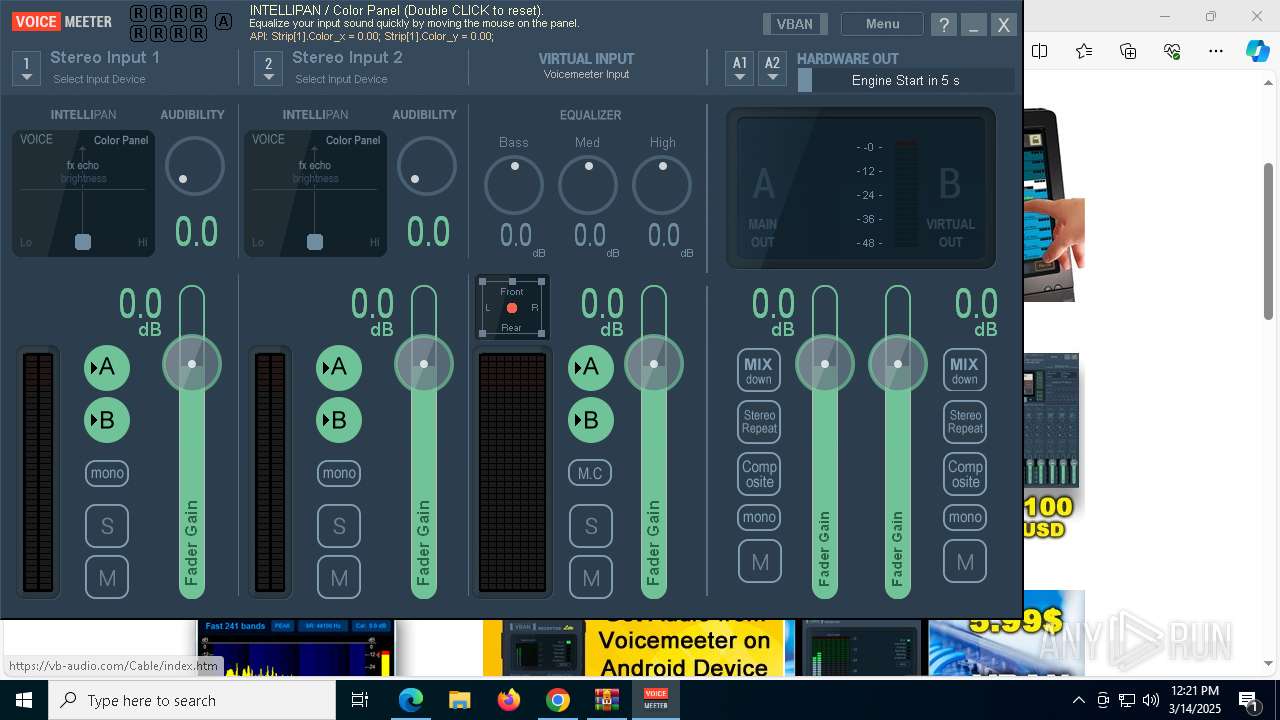This screenshot has width=1280, height=720.
Task: Click the Voicemeeter logo
Action: click(x=62, y=22)
